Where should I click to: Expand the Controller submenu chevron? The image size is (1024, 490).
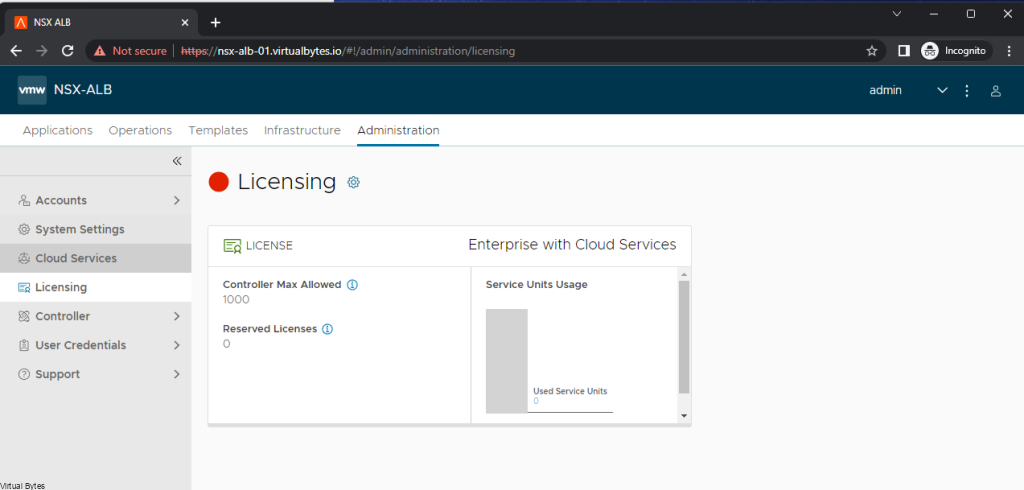[x=177, y=316]
